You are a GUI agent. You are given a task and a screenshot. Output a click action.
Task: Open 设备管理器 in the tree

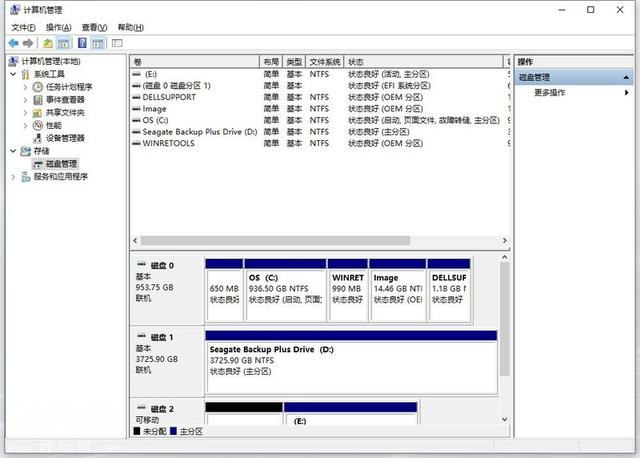click(65, 138)
